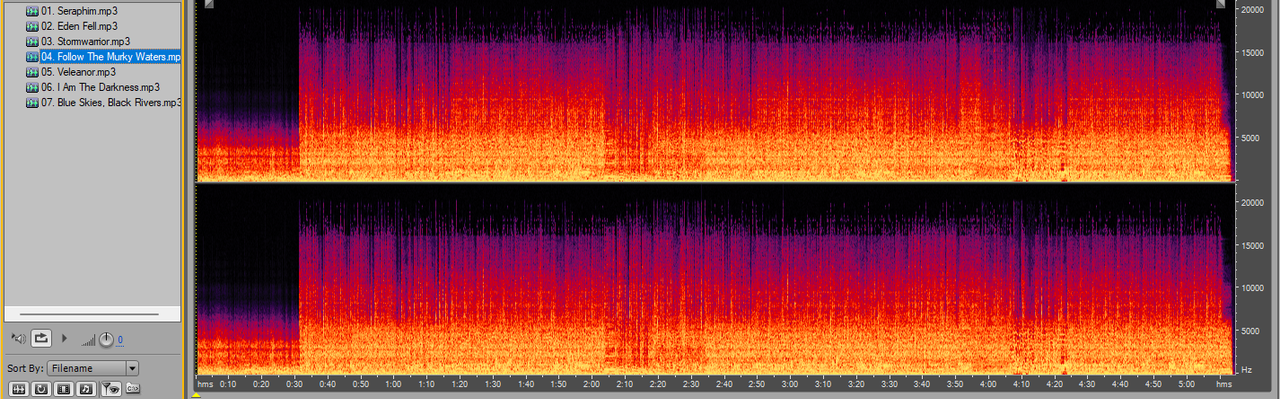Click the 5:00 mark on the time ruler
The image size is (1280, 399).
pyautogui.click(x=1186, y=384)
